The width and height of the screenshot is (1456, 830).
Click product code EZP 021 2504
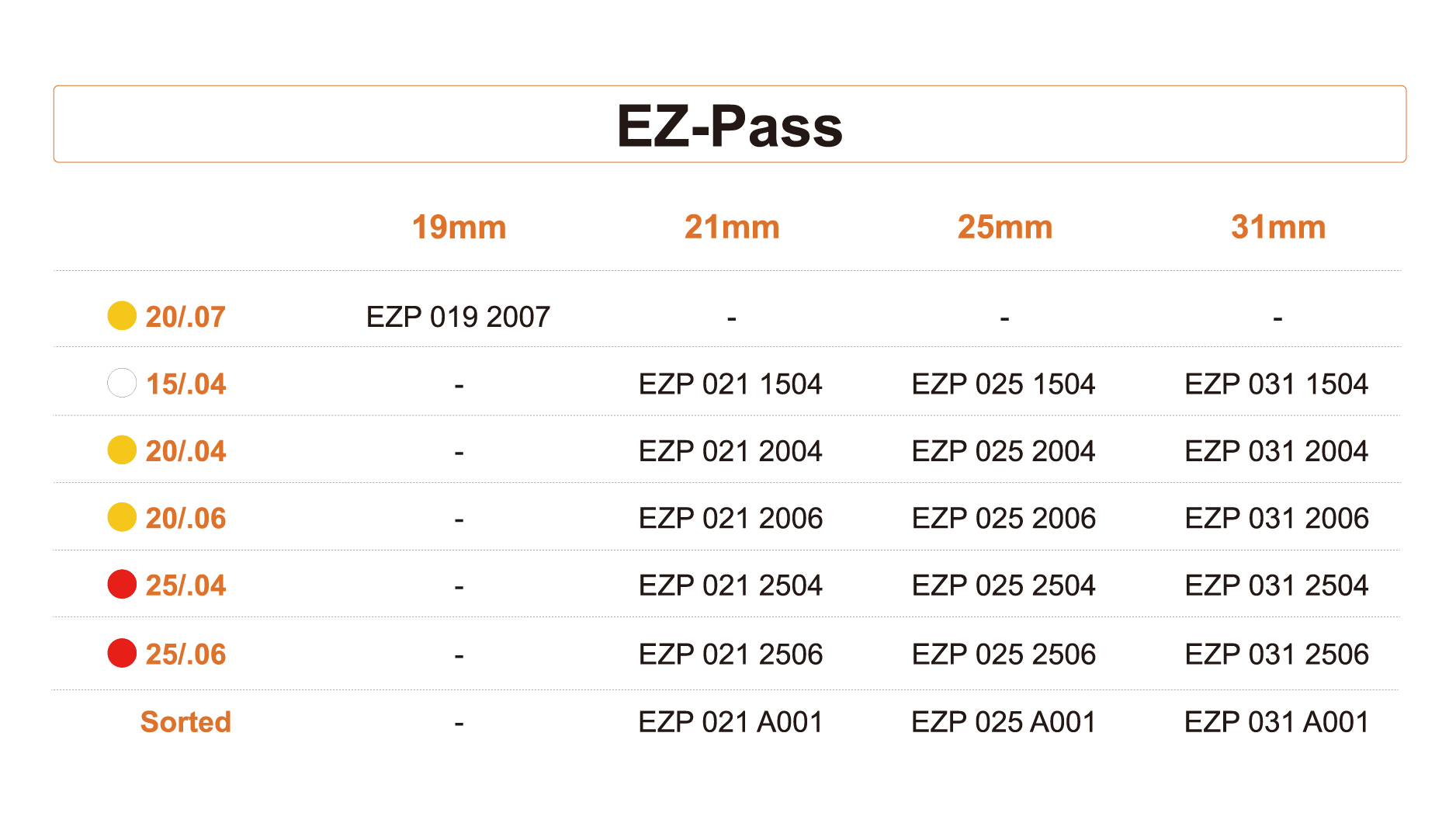pos(730,585)
